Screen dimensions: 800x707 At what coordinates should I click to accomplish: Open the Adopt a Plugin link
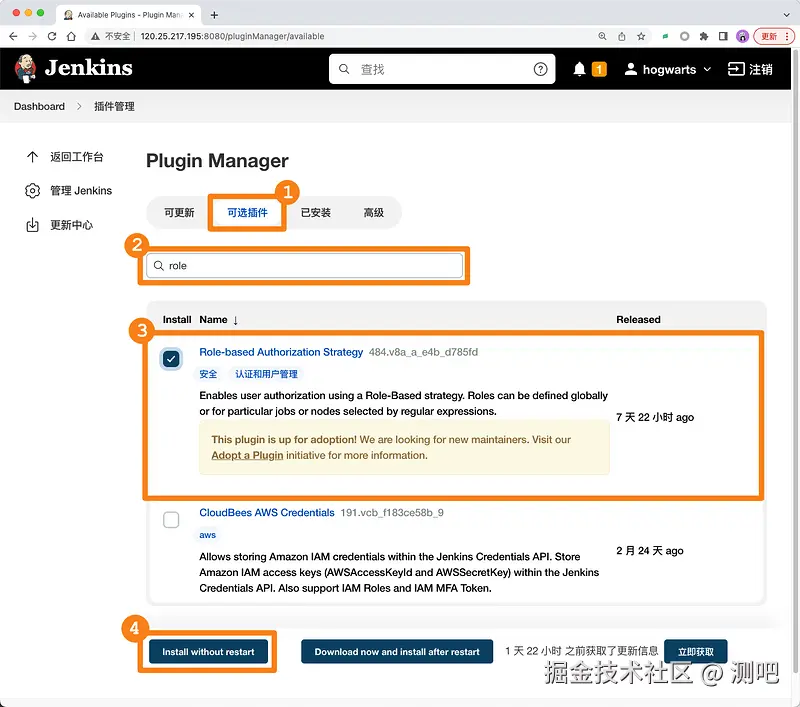(247, 455)
